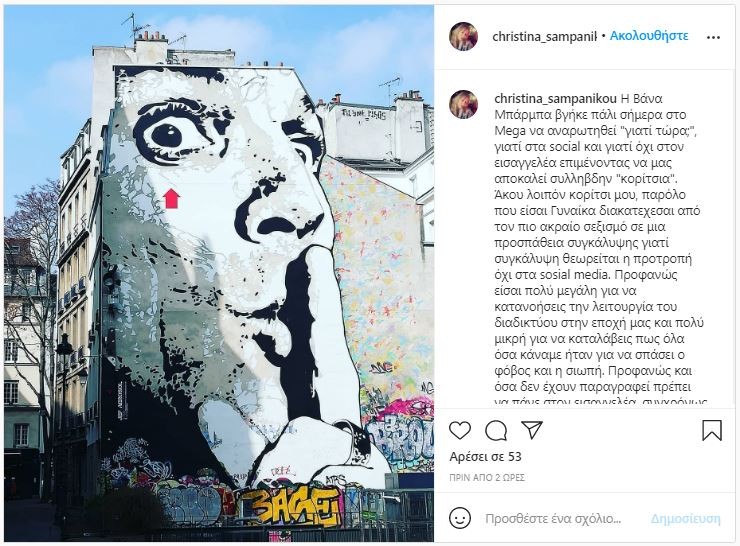Select the large painted eye on the mural
Screen dimensions: 740x546
168,136
